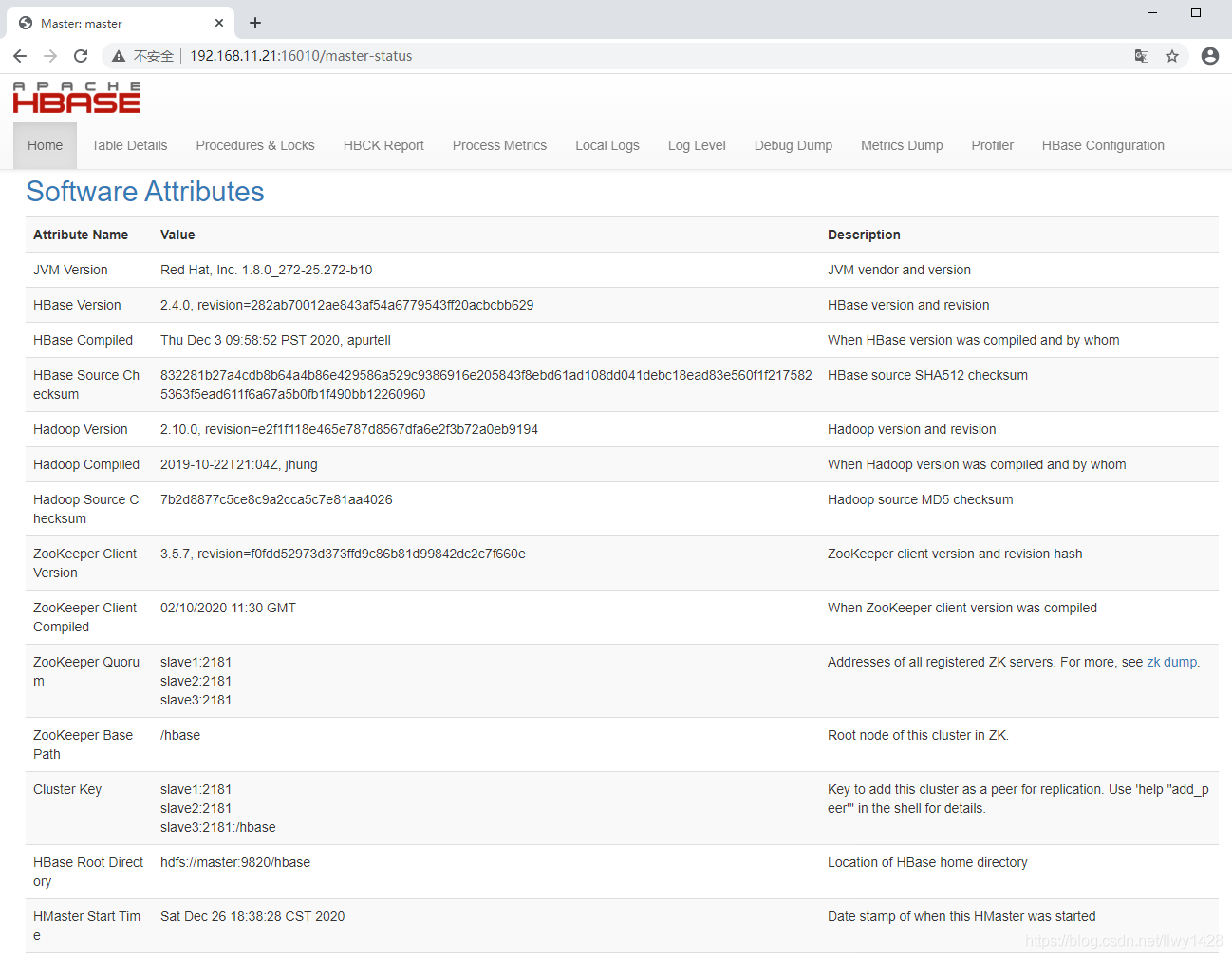Go to Table Details

[129, 145]
